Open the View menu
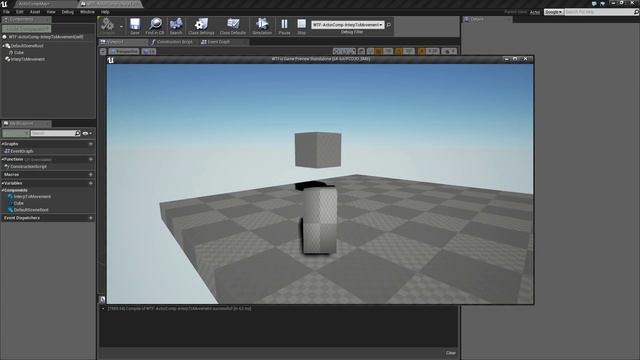640x360 pixels. [51, 12]
